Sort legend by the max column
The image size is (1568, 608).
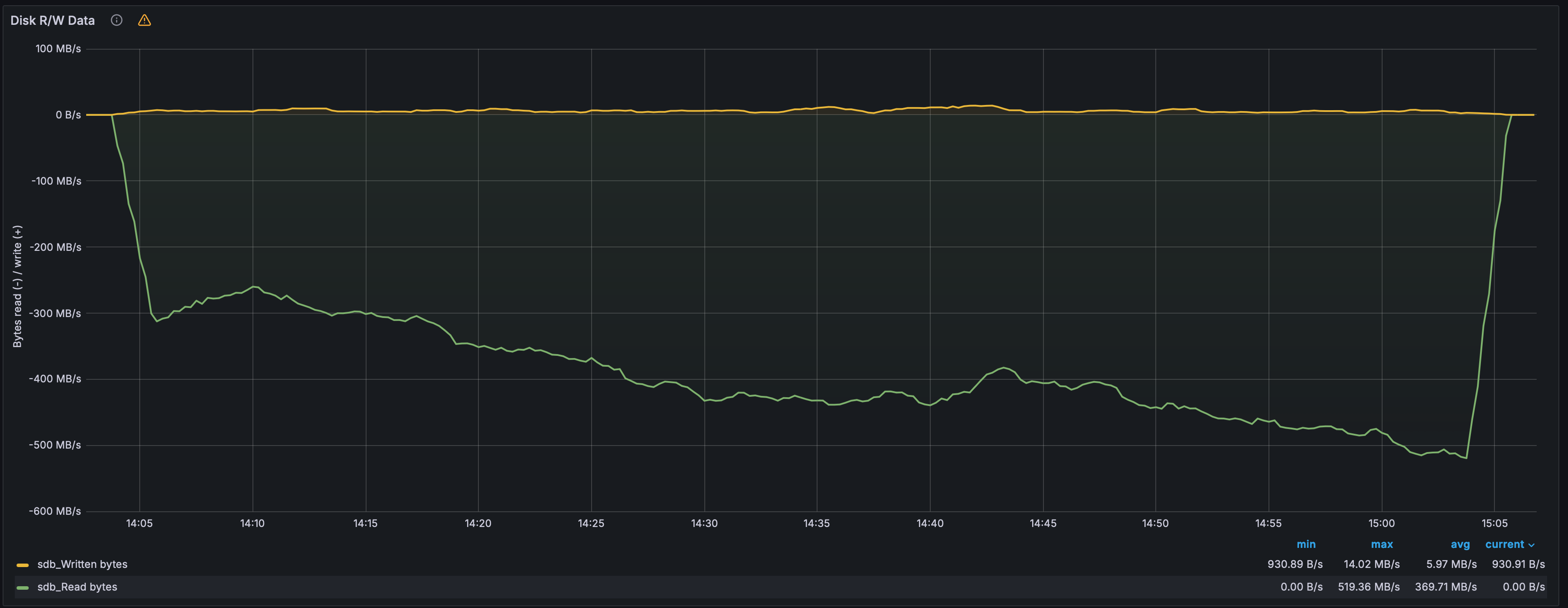[1382, 544]
